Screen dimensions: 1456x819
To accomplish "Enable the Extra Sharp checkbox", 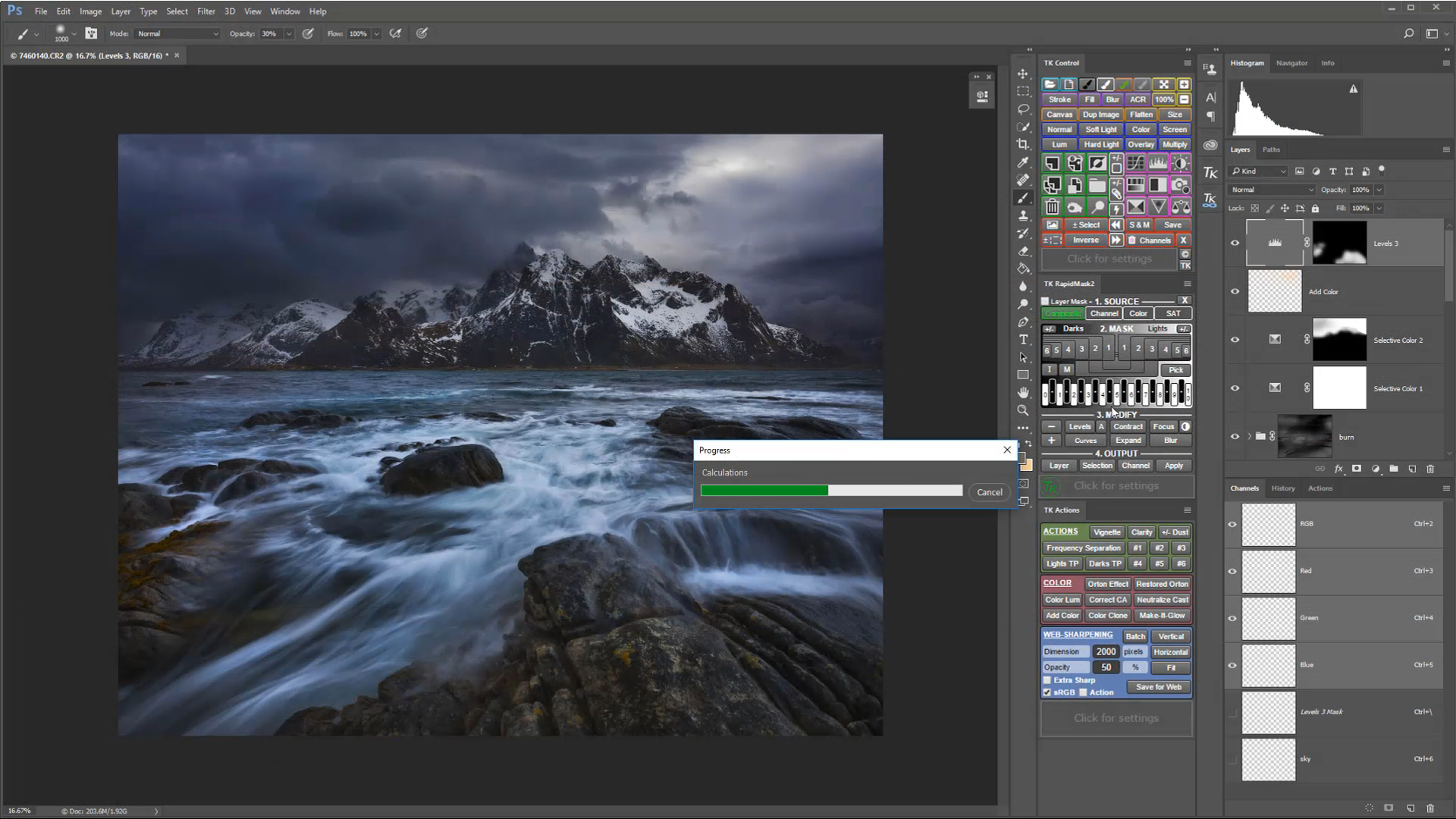I will point(1047,680).
